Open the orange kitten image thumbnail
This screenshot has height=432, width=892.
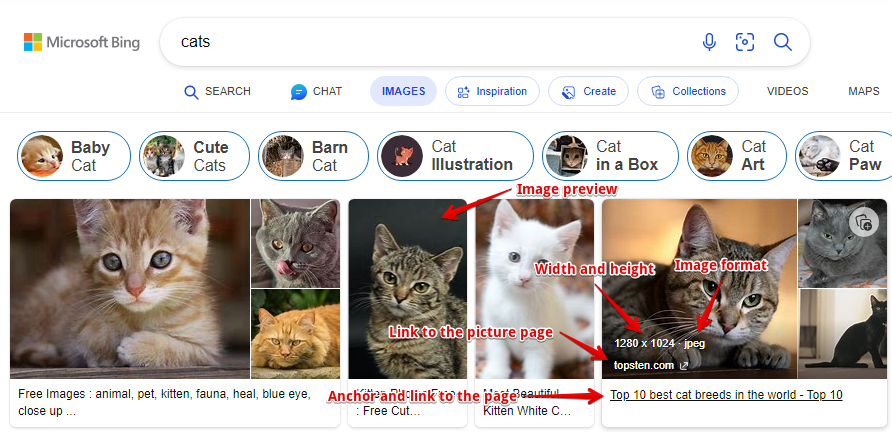tap(130, 288)
